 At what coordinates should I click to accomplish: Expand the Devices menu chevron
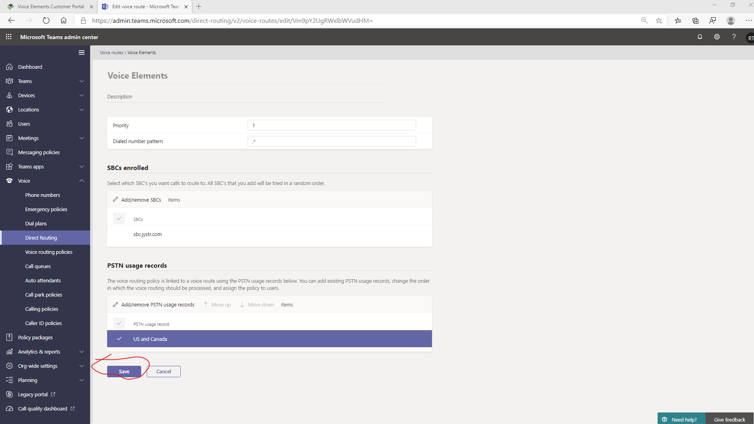point(81,95)
